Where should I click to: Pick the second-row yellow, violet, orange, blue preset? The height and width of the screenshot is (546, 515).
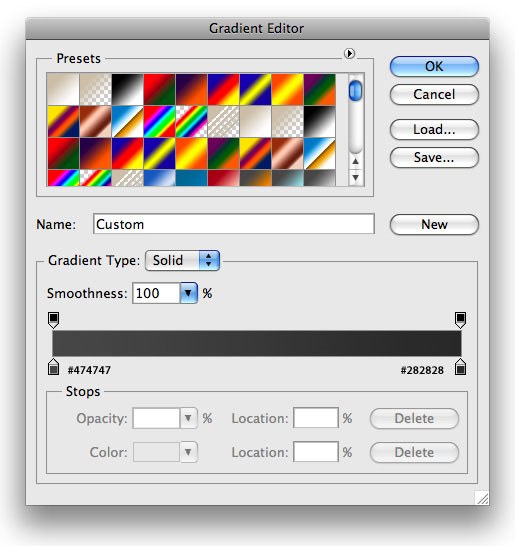click(x=63, y=121)
